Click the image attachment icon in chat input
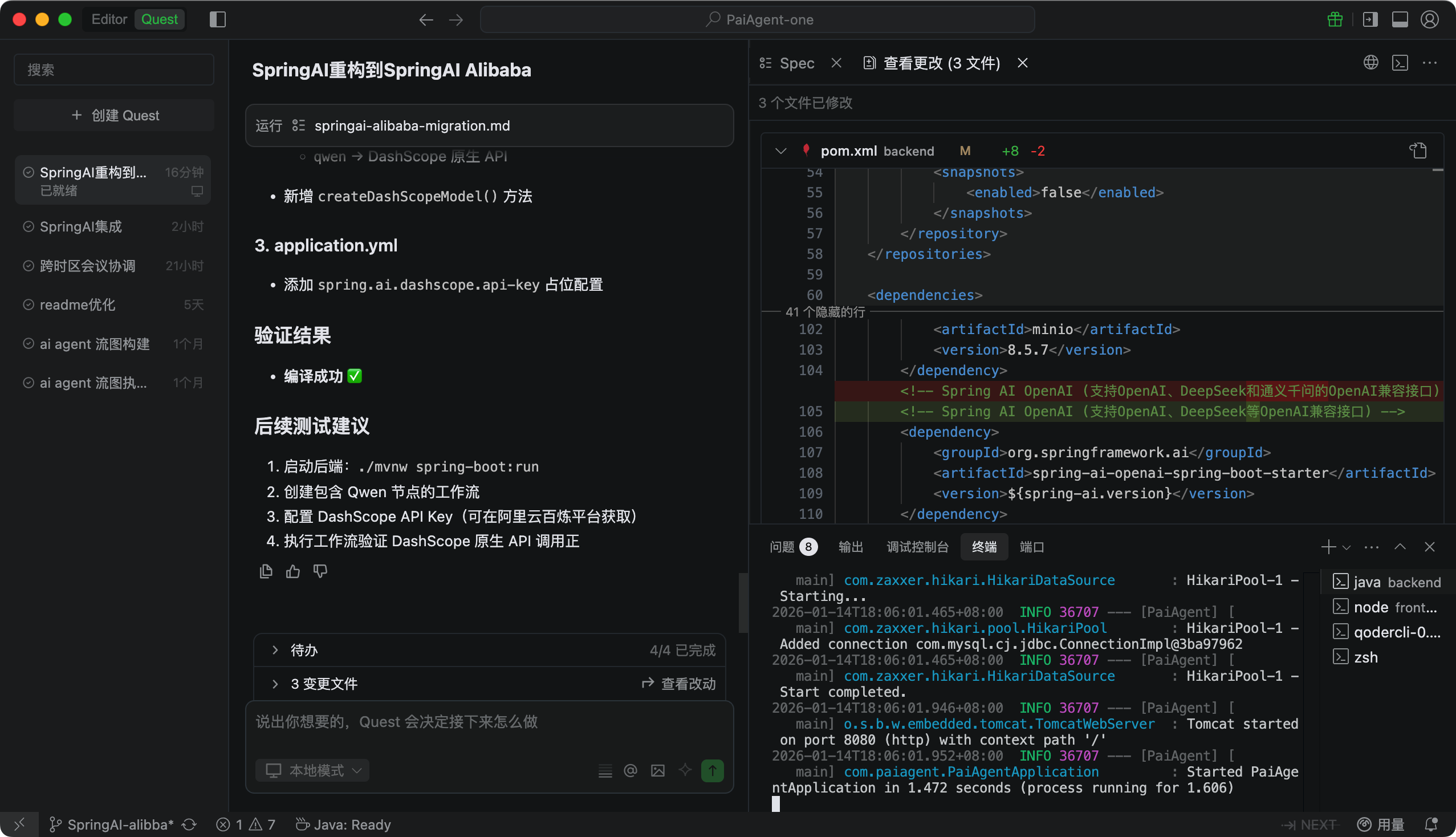 pyautogui.click(x=657, y=770)
